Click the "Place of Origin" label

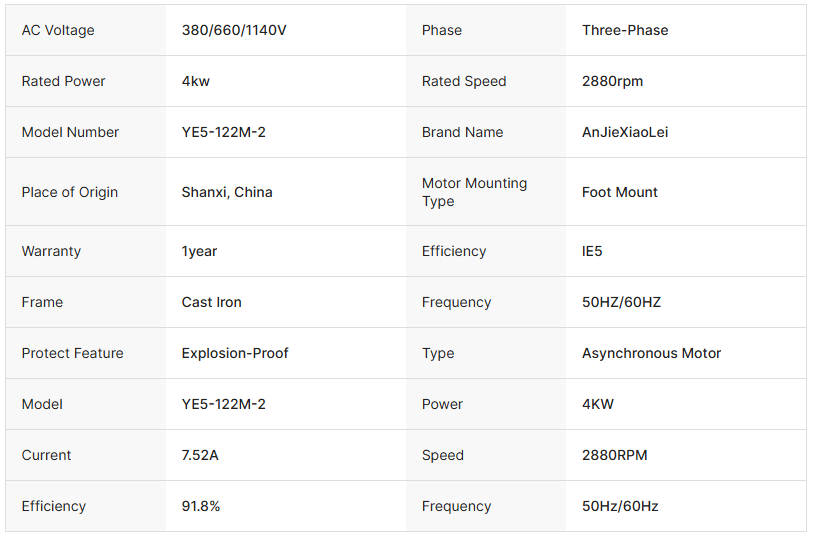69,192
